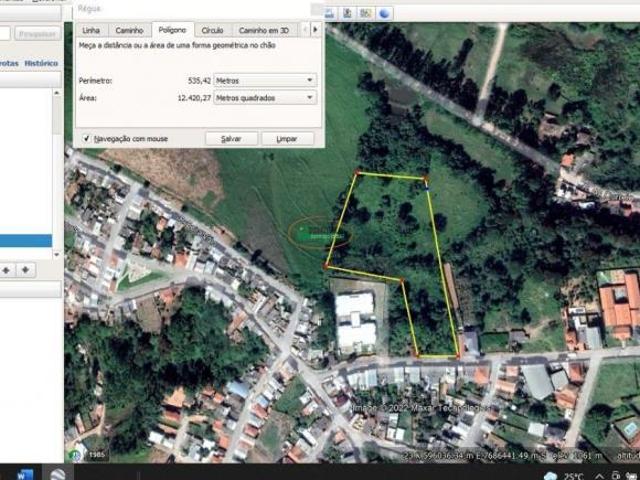Click the rotas link in search panel

pos(9,63)
